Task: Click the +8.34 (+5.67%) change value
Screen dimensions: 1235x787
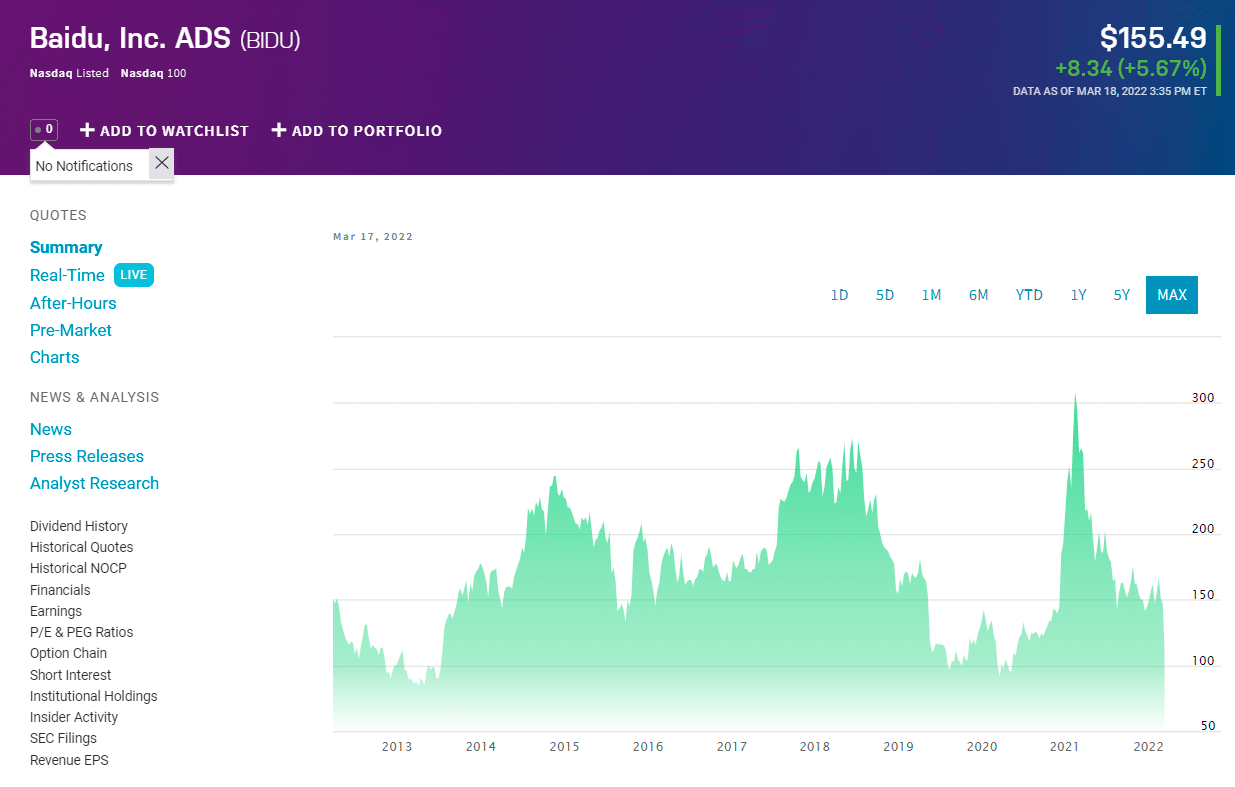Action: [x=1131, y=69]
